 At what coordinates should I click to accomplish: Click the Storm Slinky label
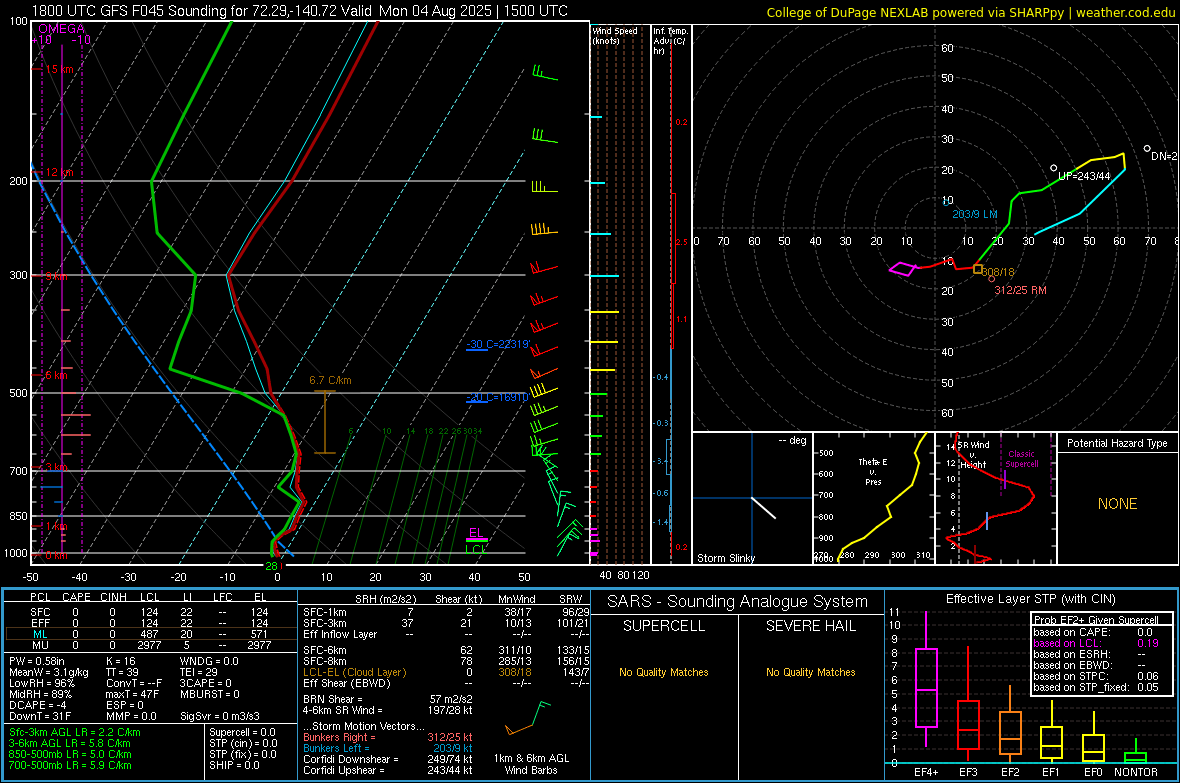[x=725, y=558]
